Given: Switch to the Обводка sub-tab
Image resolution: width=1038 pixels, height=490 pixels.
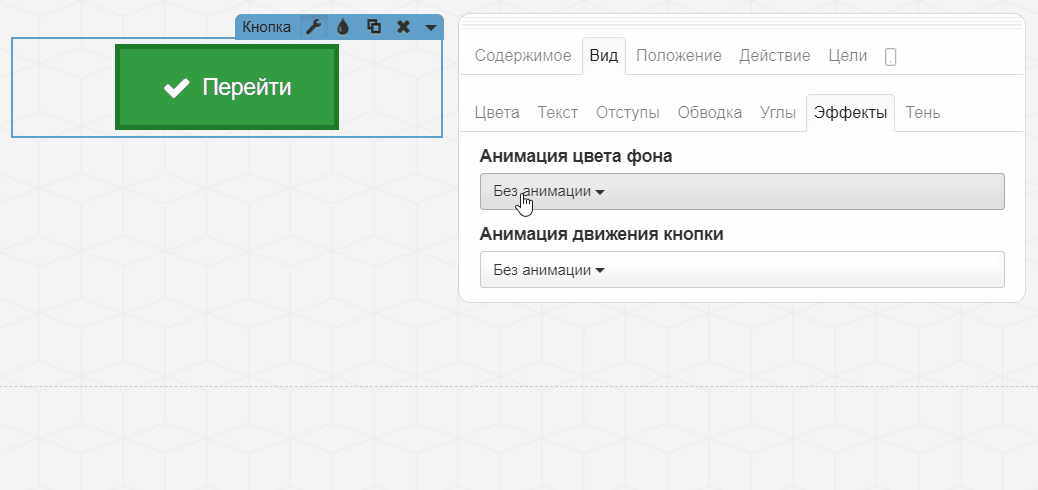Looking at the screenshot, I should [x=710, y=113].
